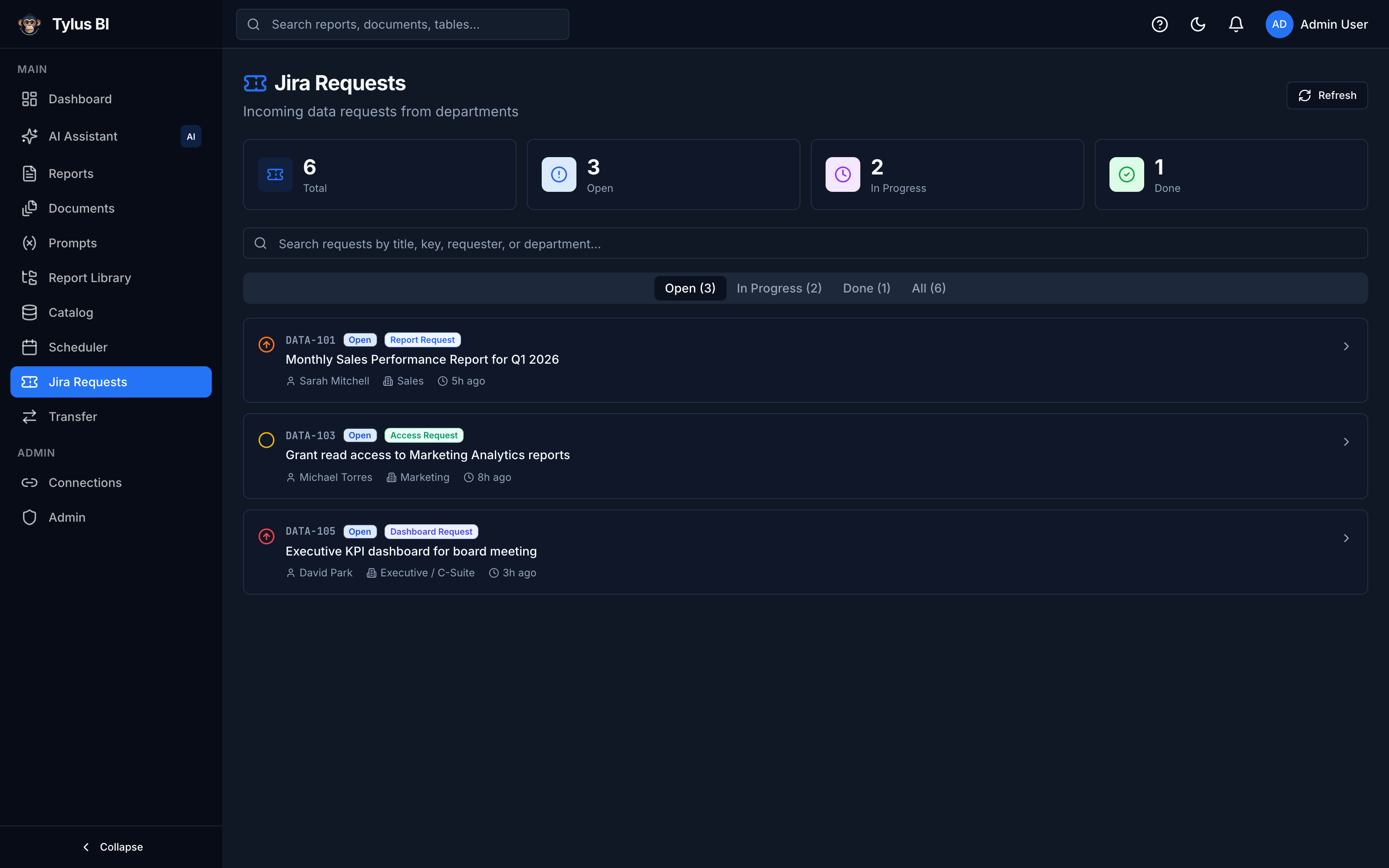This screenshot has width=1389, height=868.
Task: Open Prompts section
Action: 111,243
